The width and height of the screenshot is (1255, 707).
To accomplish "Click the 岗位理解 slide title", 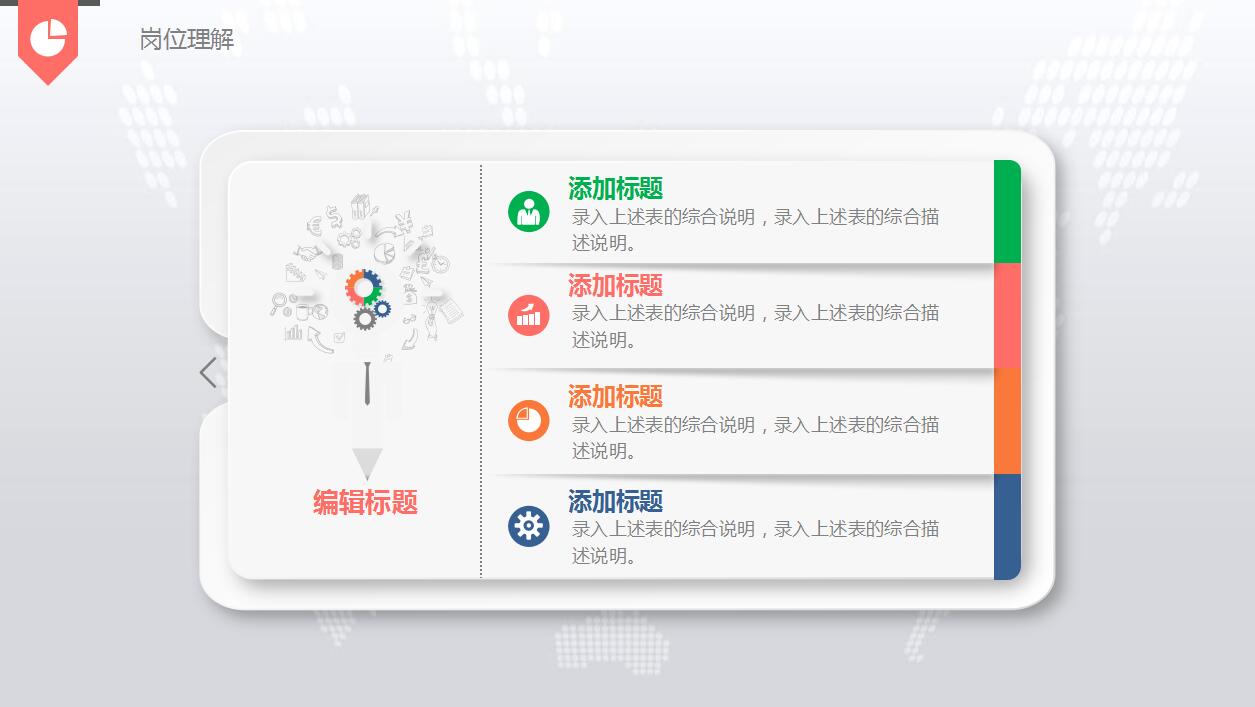I will (187, 40).
